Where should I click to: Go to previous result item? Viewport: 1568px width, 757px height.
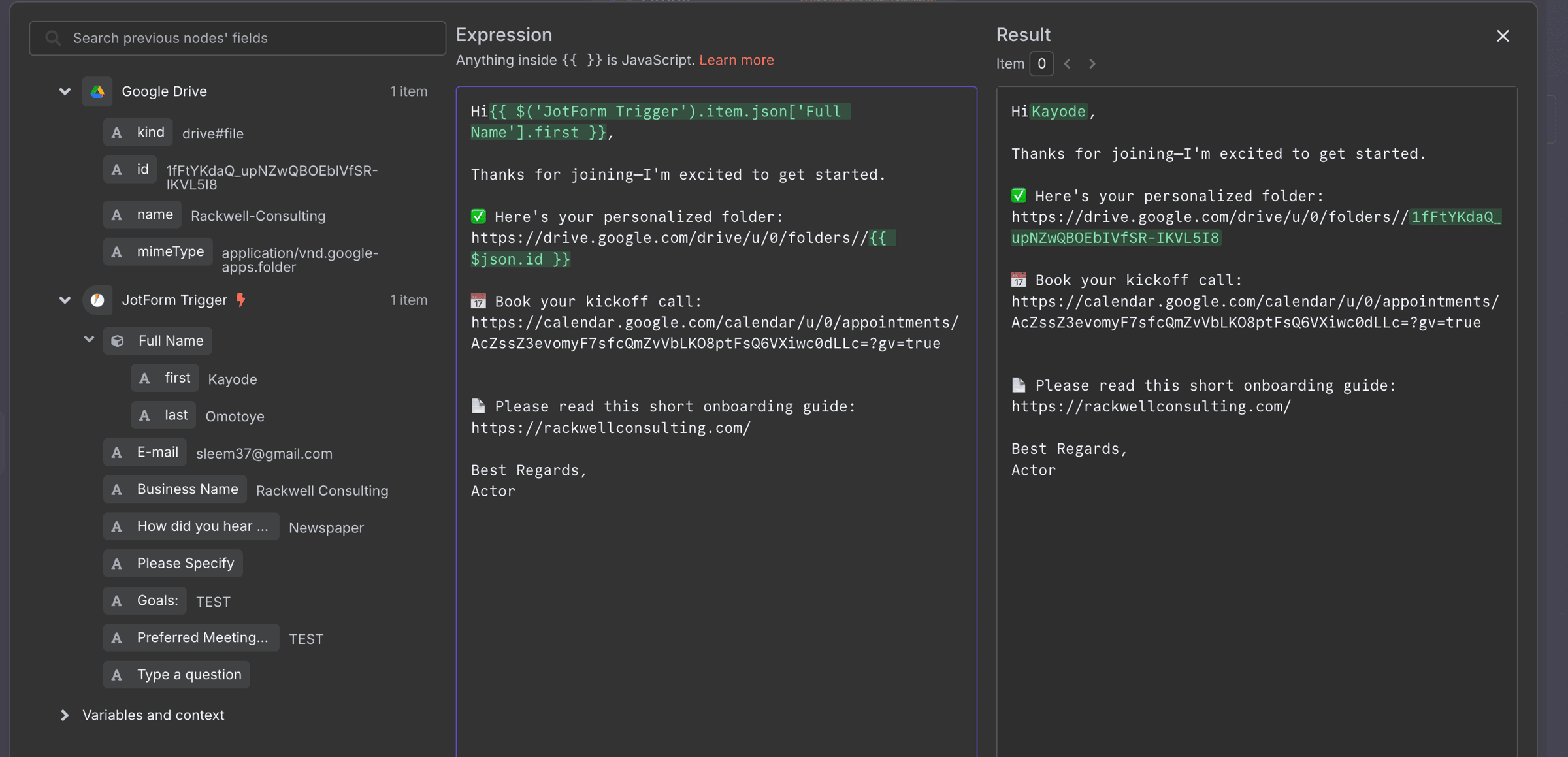(1068, 63)
